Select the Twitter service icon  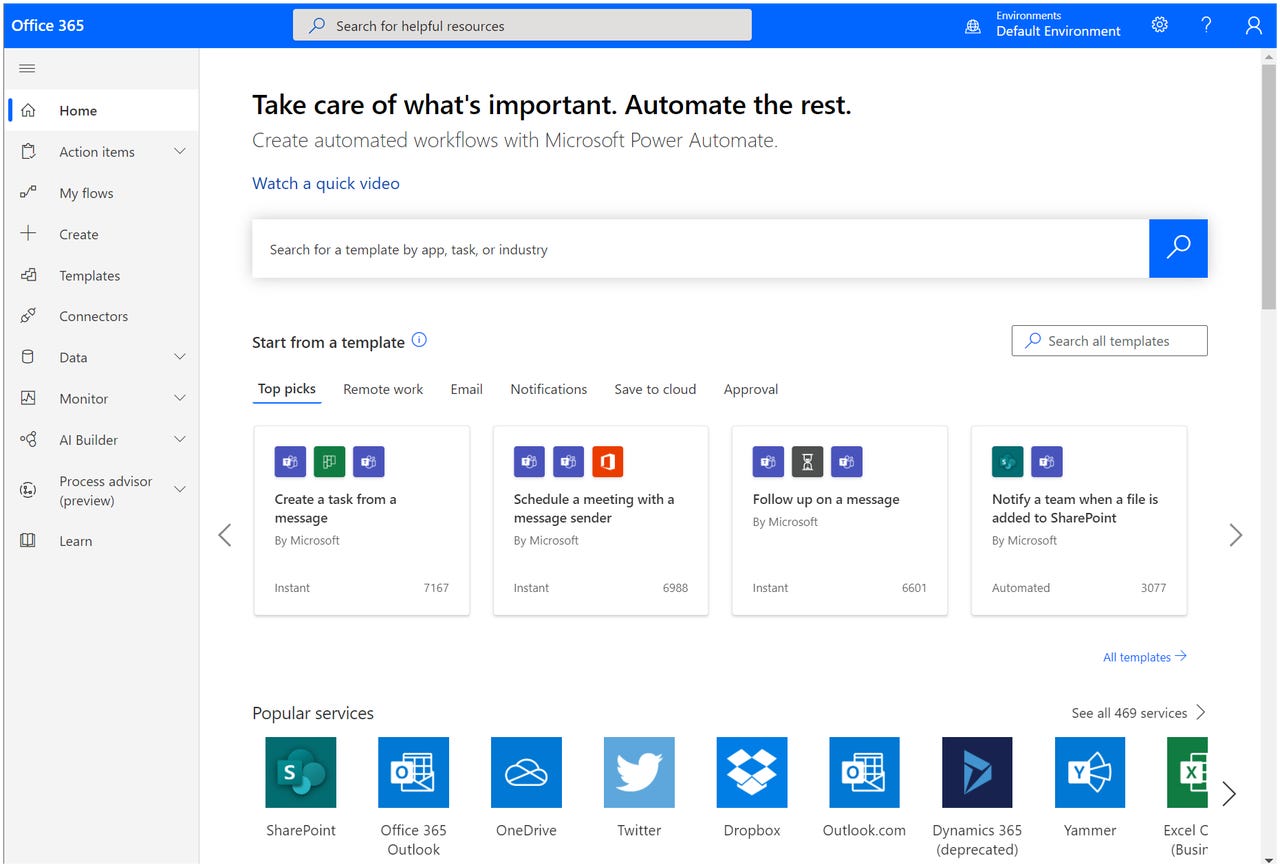(638, 772)
